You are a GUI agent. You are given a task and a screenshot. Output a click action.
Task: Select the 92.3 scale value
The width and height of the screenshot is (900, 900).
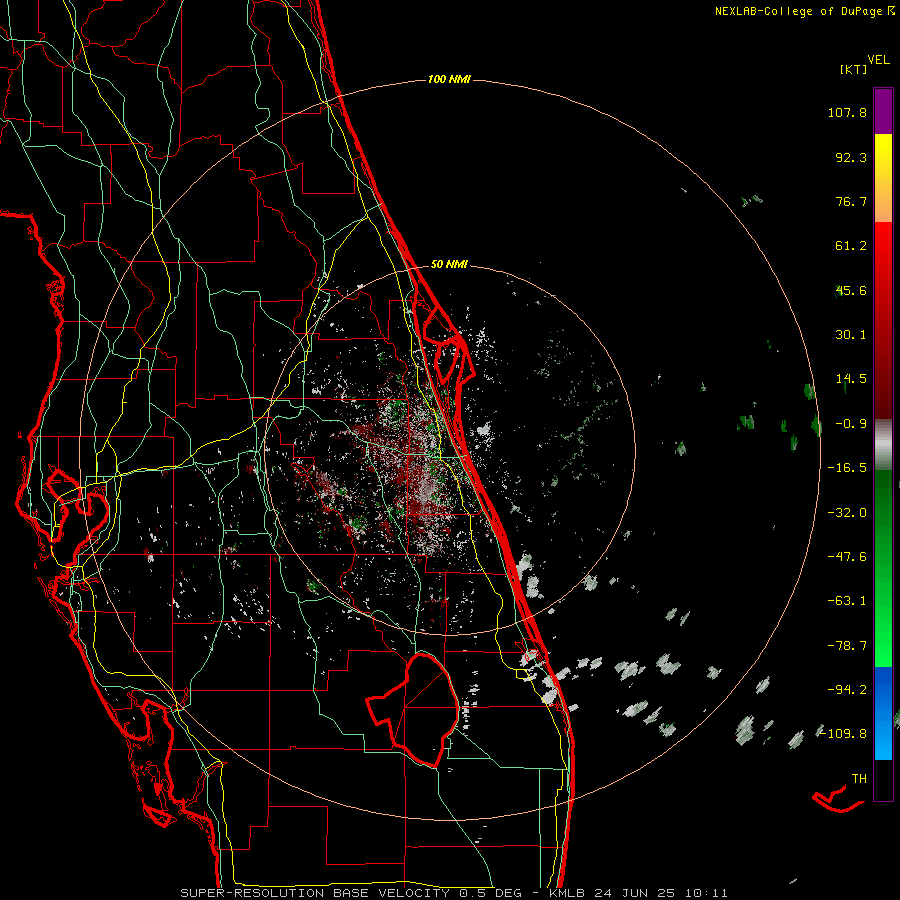click(x=851, y=157)
